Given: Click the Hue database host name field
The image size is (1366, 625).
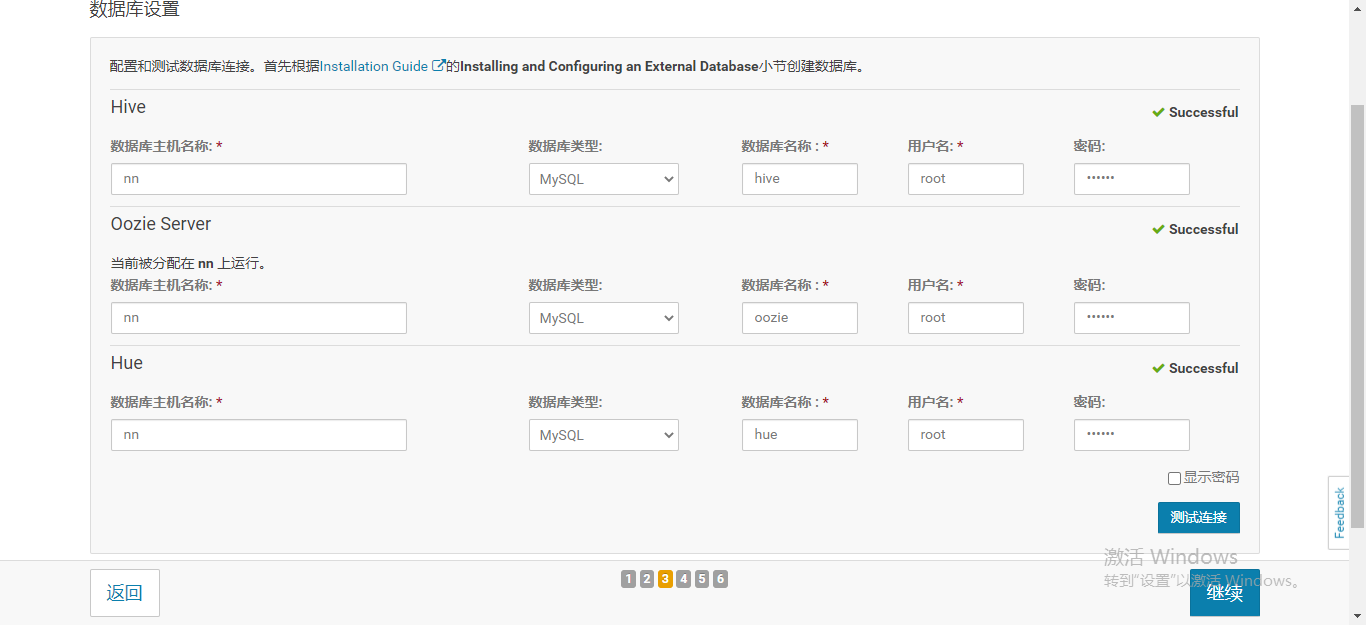Looking at the screenshot, I should (259, 435).
